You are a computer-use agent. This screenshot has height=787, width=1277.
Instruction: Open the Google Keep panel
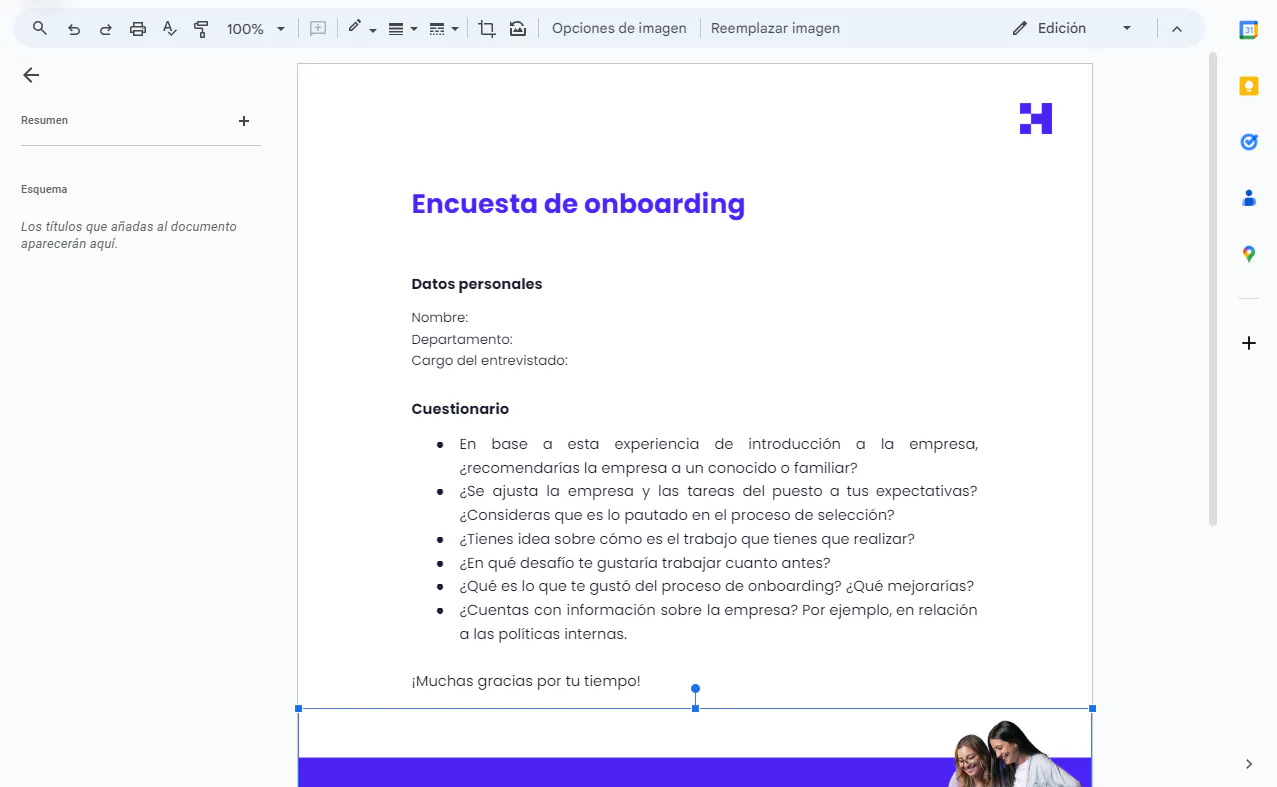tap(1248, 85)
